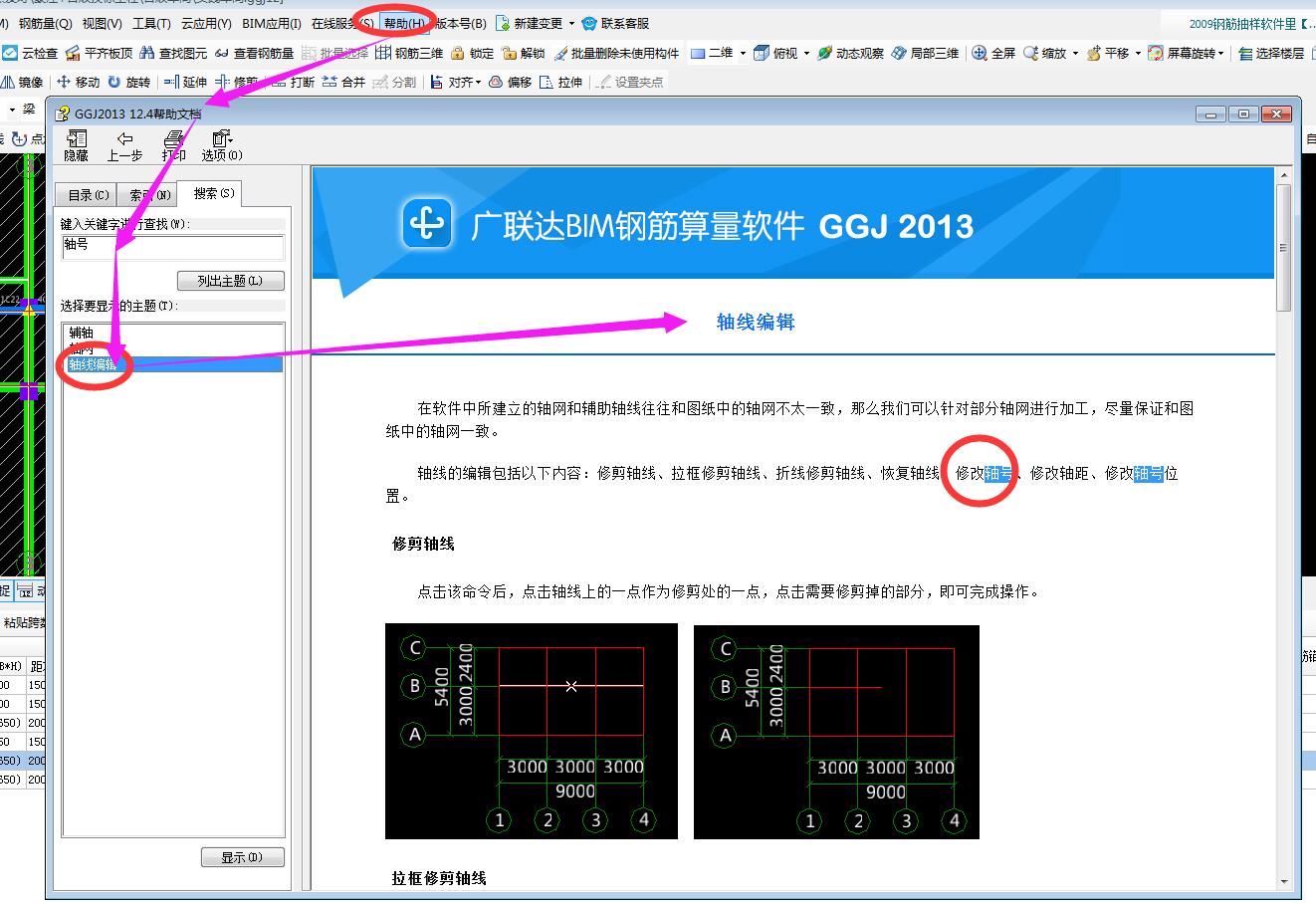Click scrollbar down arrow in help content

1284,882
